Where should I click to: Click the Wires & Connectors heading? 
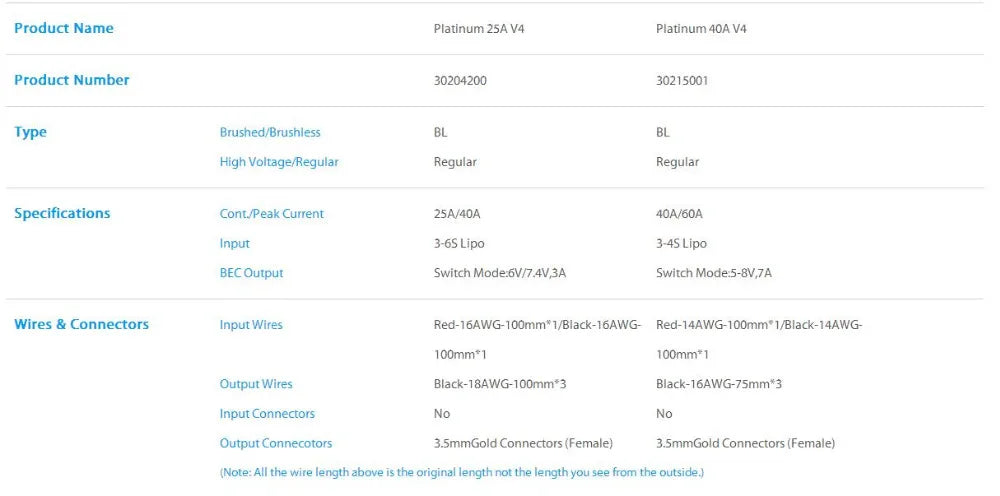coord(81,324)
